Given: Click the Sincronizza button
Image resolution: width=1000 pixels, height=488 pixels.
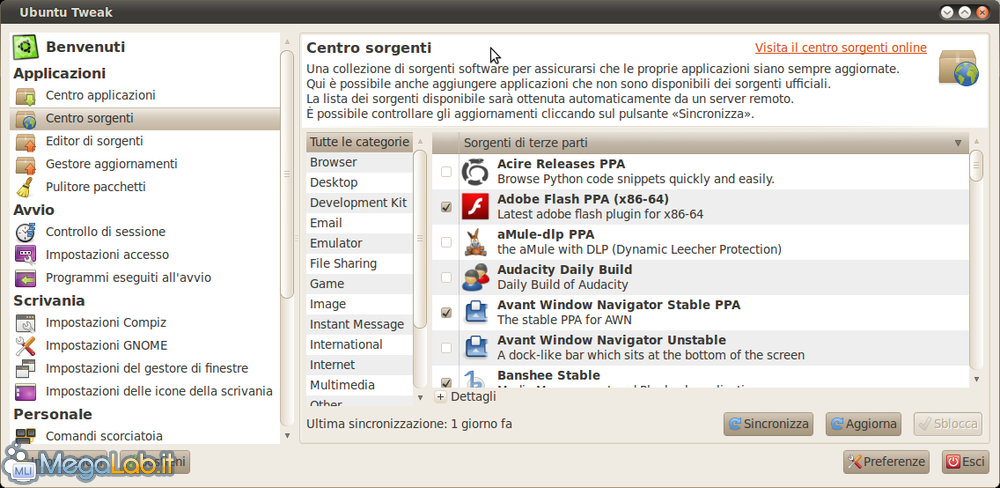Looking at the screenshot, I should (768, 424).
